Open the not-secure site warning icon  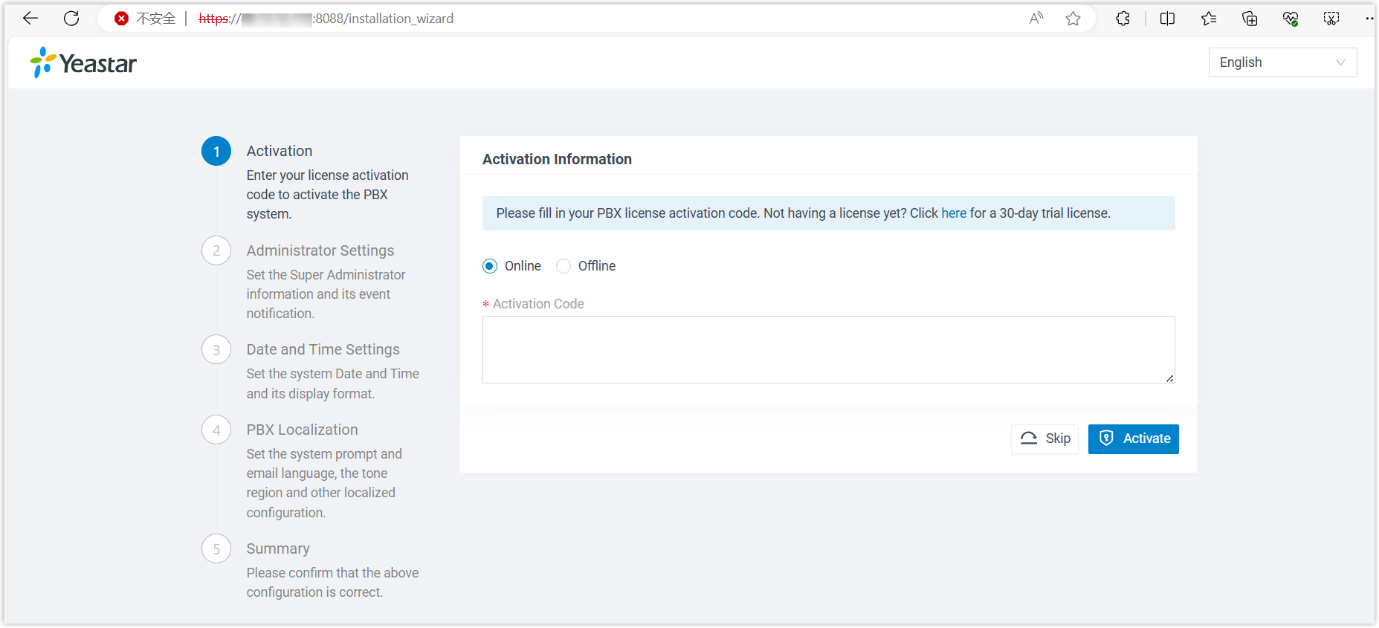point(122,18)
